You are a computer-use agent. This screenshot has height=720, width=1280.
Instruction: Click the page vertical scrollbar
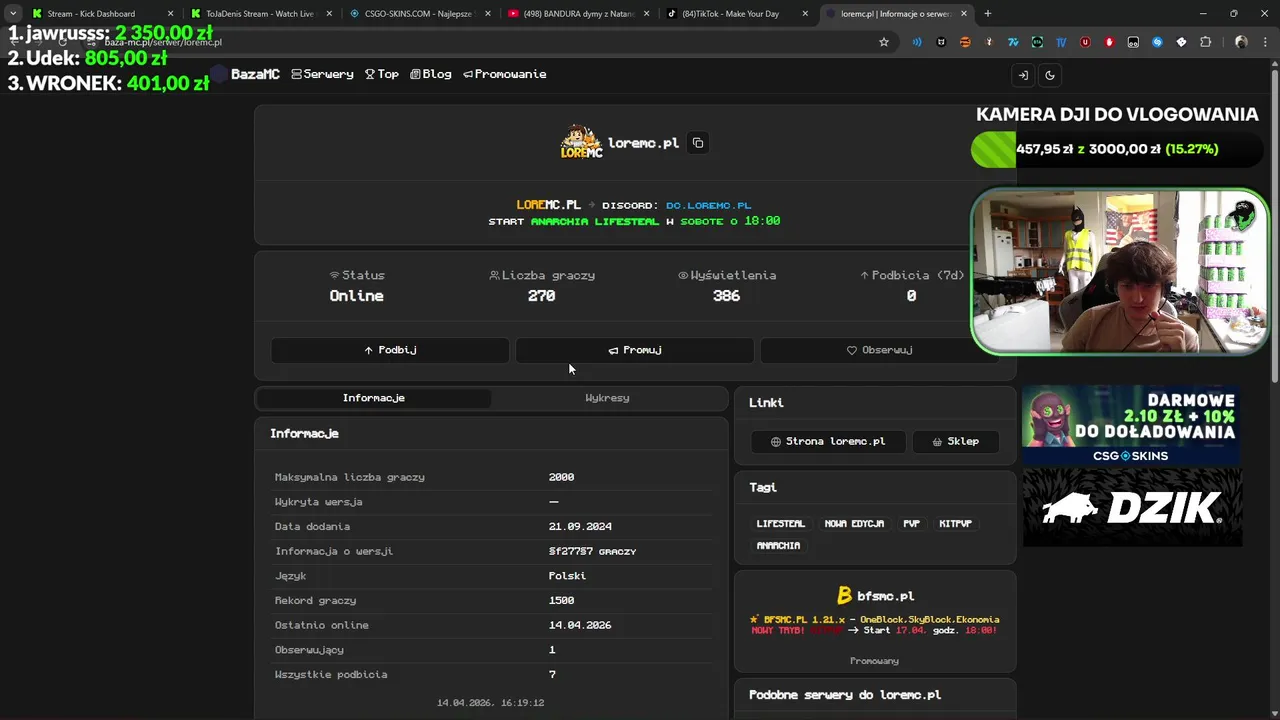click(x=1275, y=225)
